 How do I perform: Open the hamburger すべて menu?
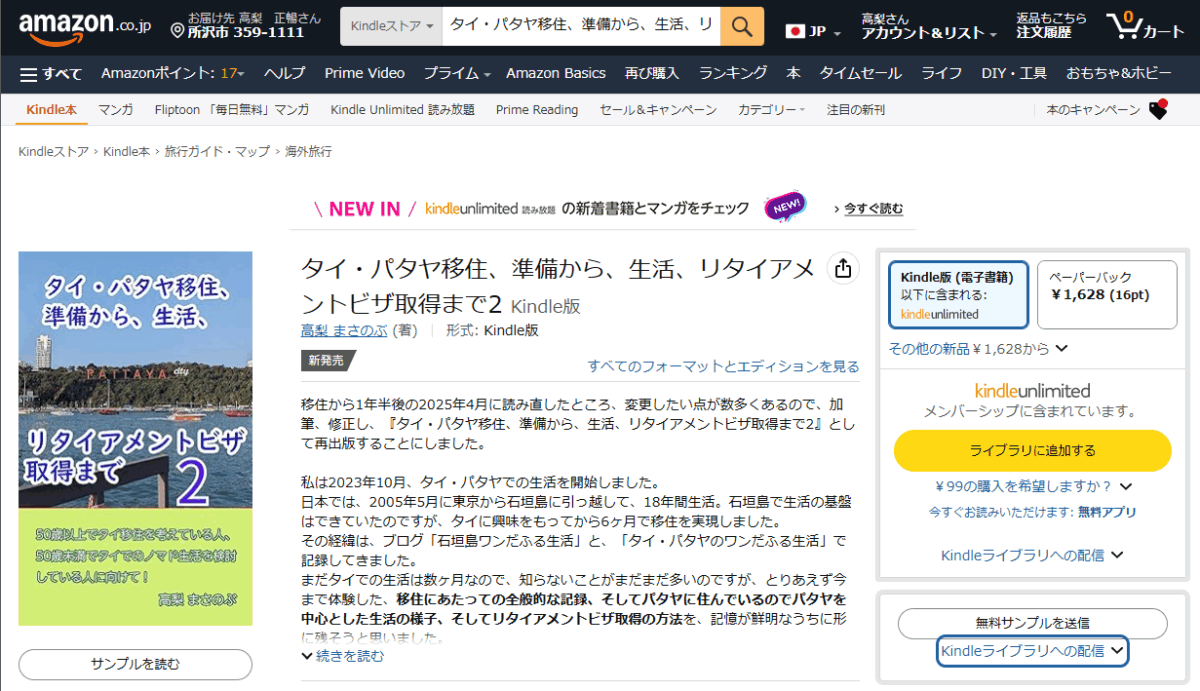(52, 74)
